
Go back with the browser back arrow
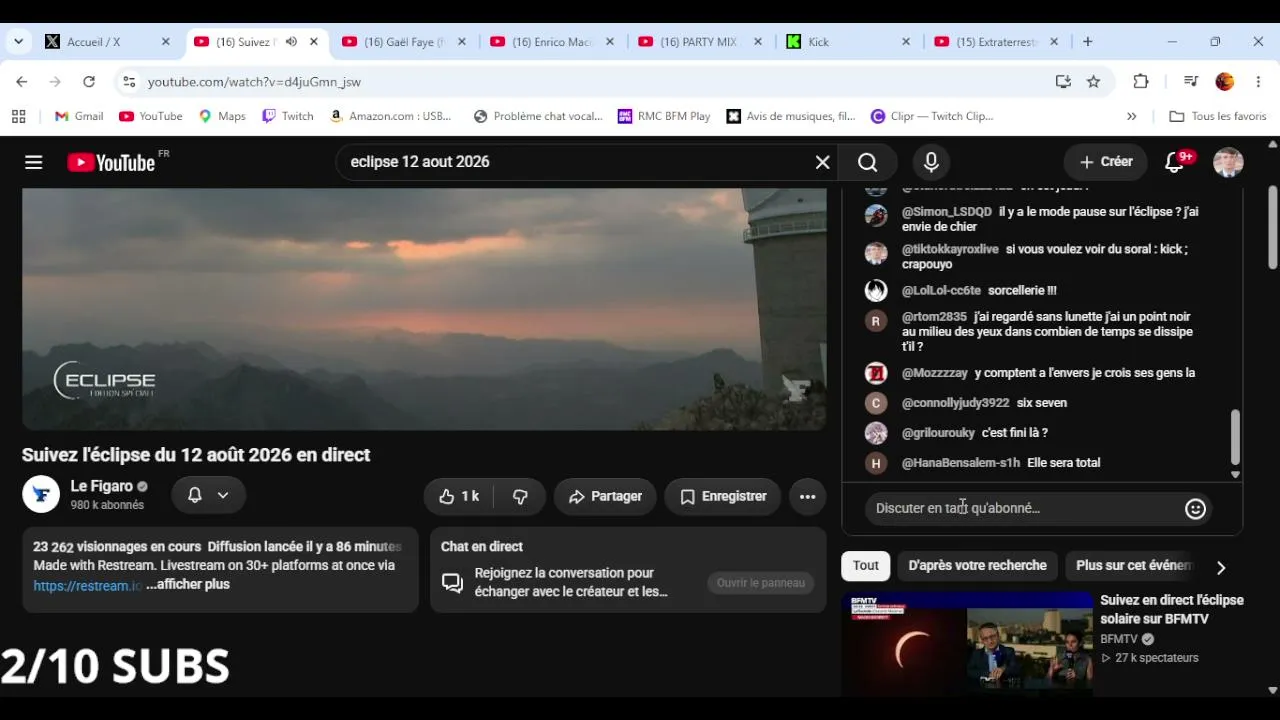(x=22, y=82)
